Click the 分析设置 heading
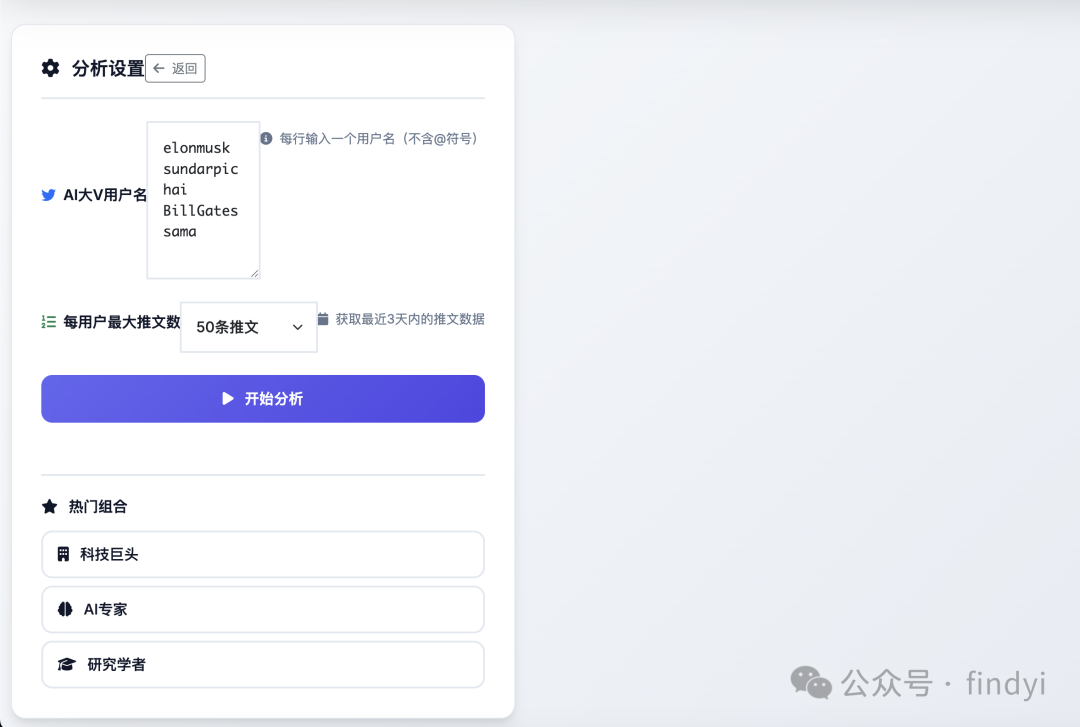This screenshot has width=1080, height=727. coord(108,68)
